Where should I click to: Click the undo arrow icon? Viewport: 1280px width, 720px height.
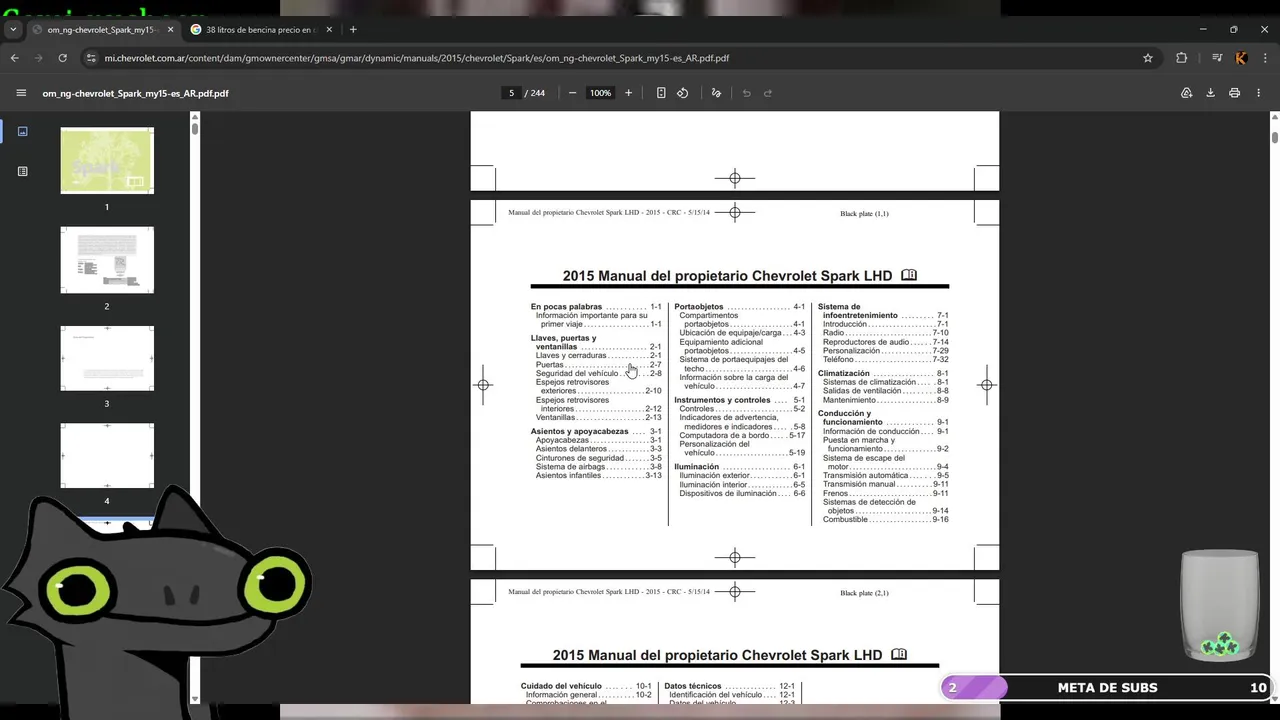point(746,93)
